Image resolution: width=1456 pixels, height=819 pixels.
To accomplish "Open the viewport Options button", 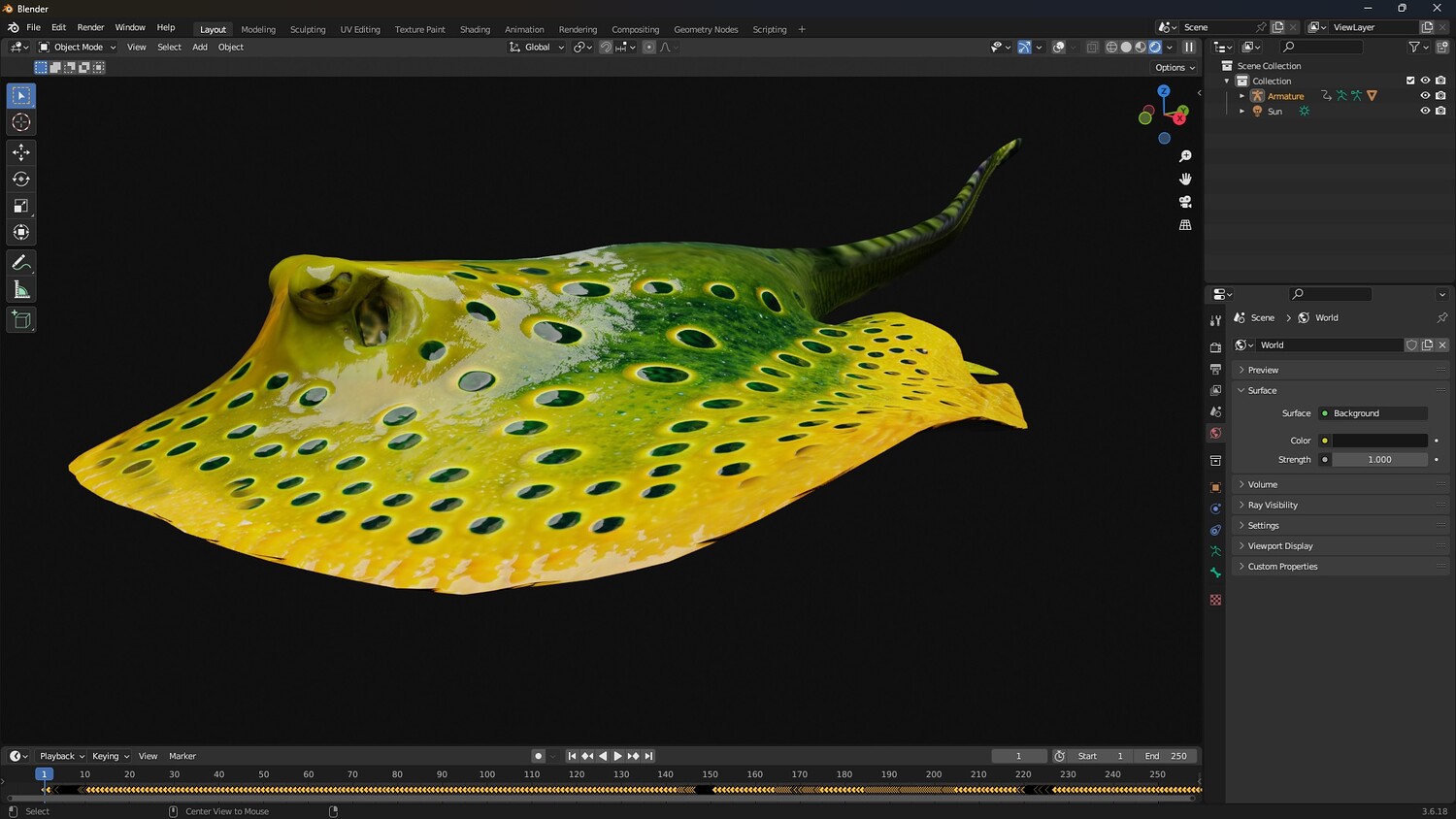I will 1175,67.
